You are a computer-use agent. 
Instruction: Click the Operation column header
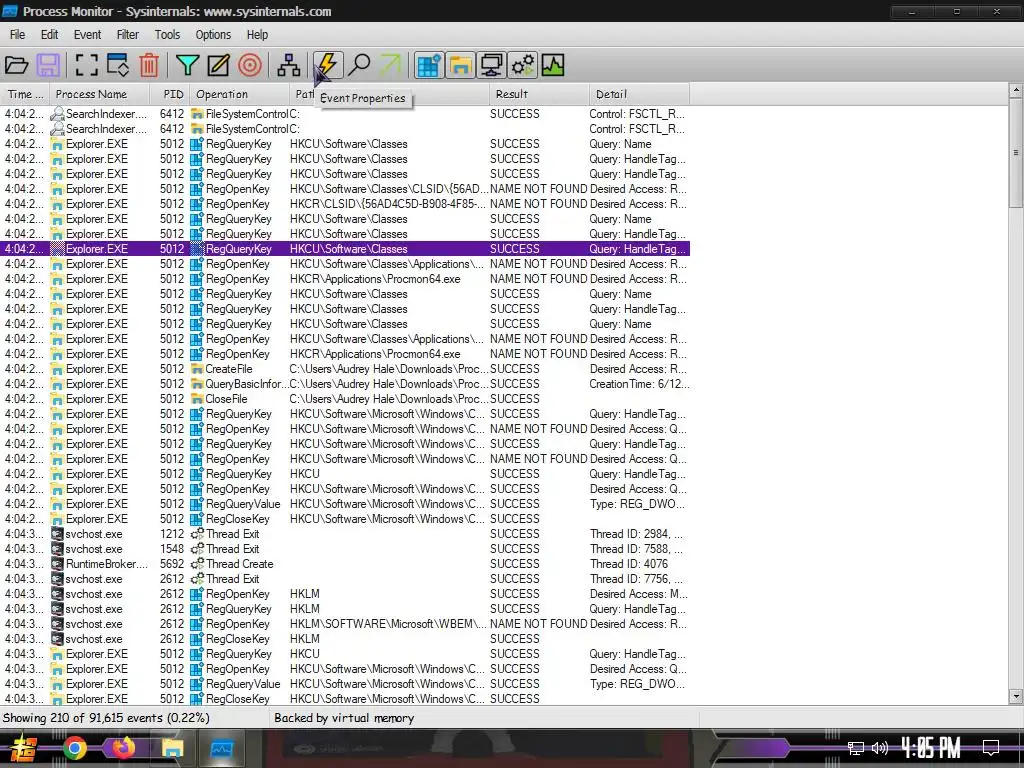[239, 94]
